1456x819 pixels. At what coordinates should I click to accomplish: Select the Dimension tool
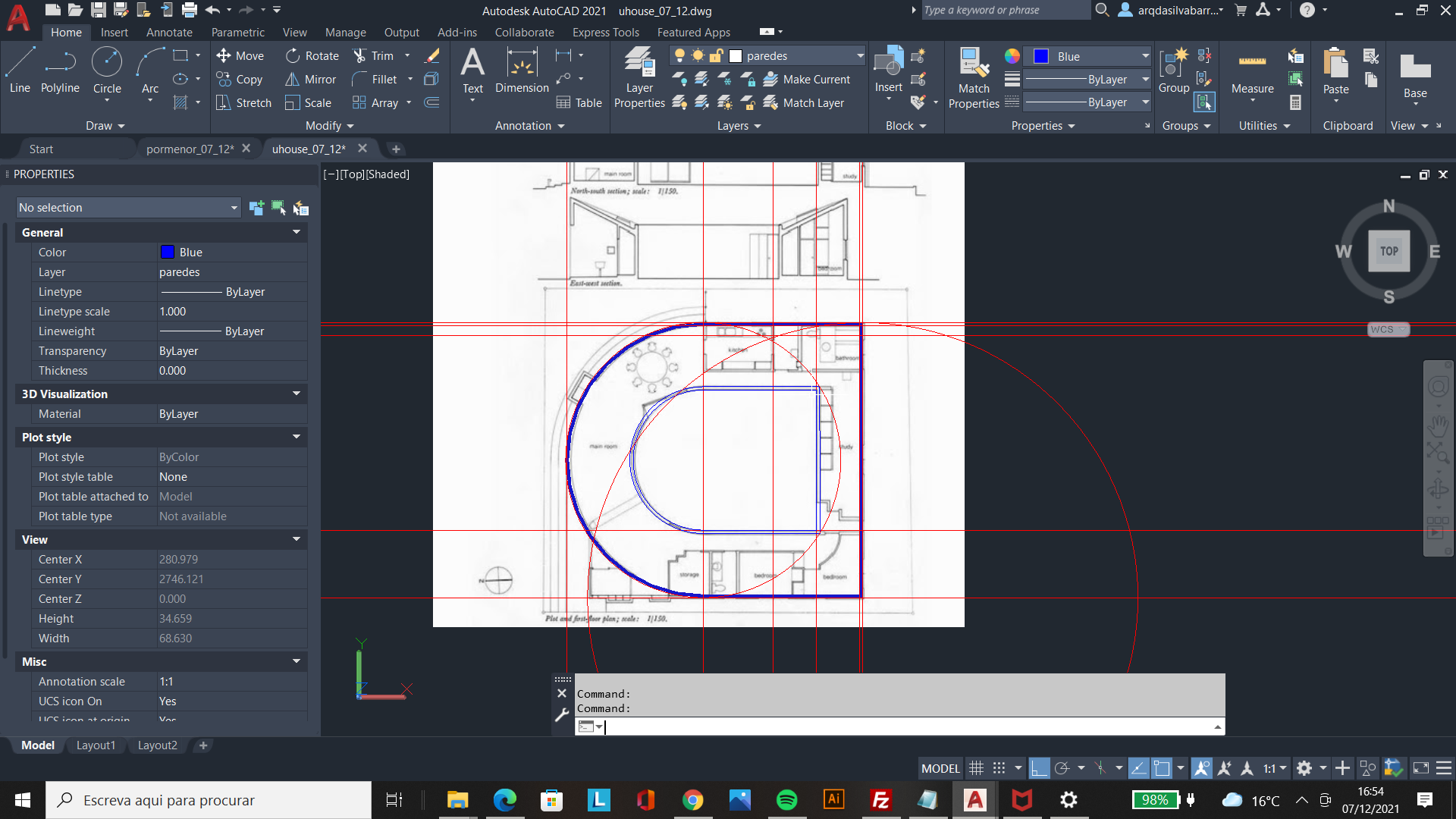click(x=522, y=71)
